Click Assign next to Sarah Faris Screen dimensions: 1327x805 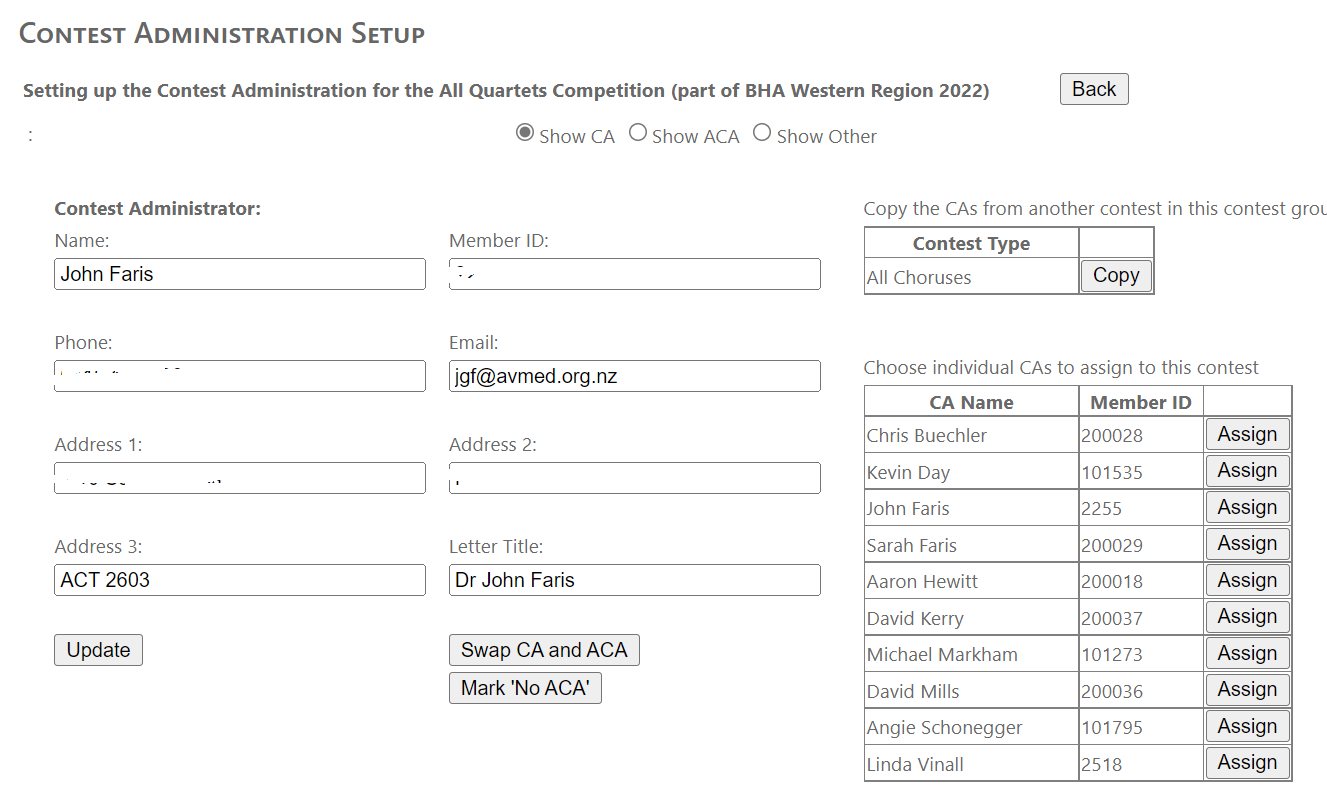[x=1247, y=544]
